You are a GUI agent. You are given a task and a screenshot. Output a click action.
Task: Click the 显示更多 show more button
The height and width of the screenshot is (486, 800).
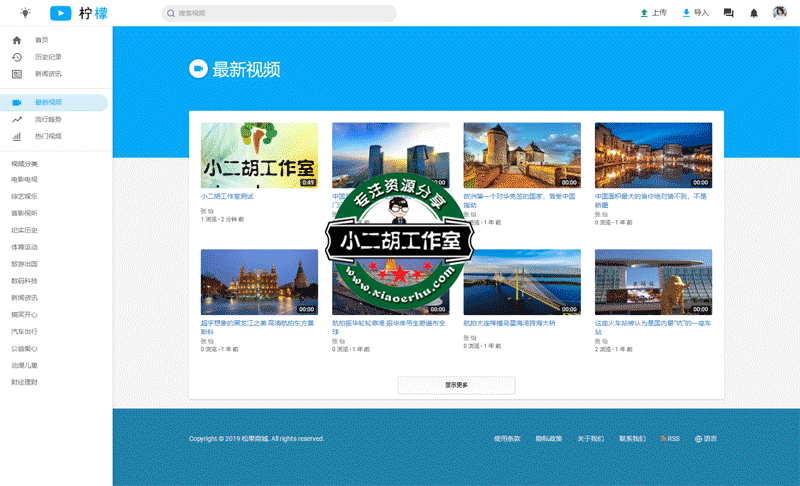click(x=456, y=385)
